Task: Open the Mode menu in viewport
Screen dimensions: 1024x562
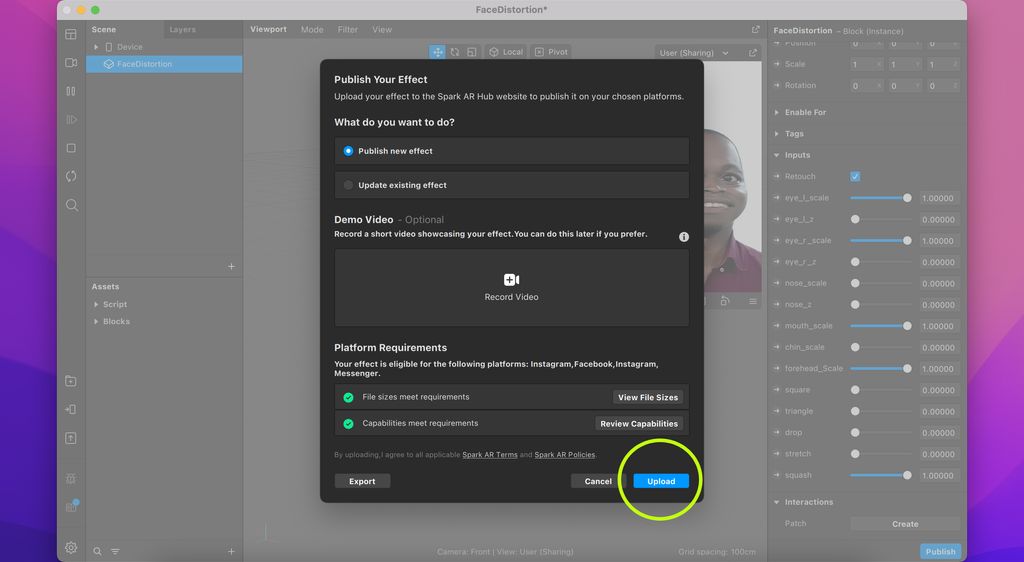Action: [x=312, y=29]
